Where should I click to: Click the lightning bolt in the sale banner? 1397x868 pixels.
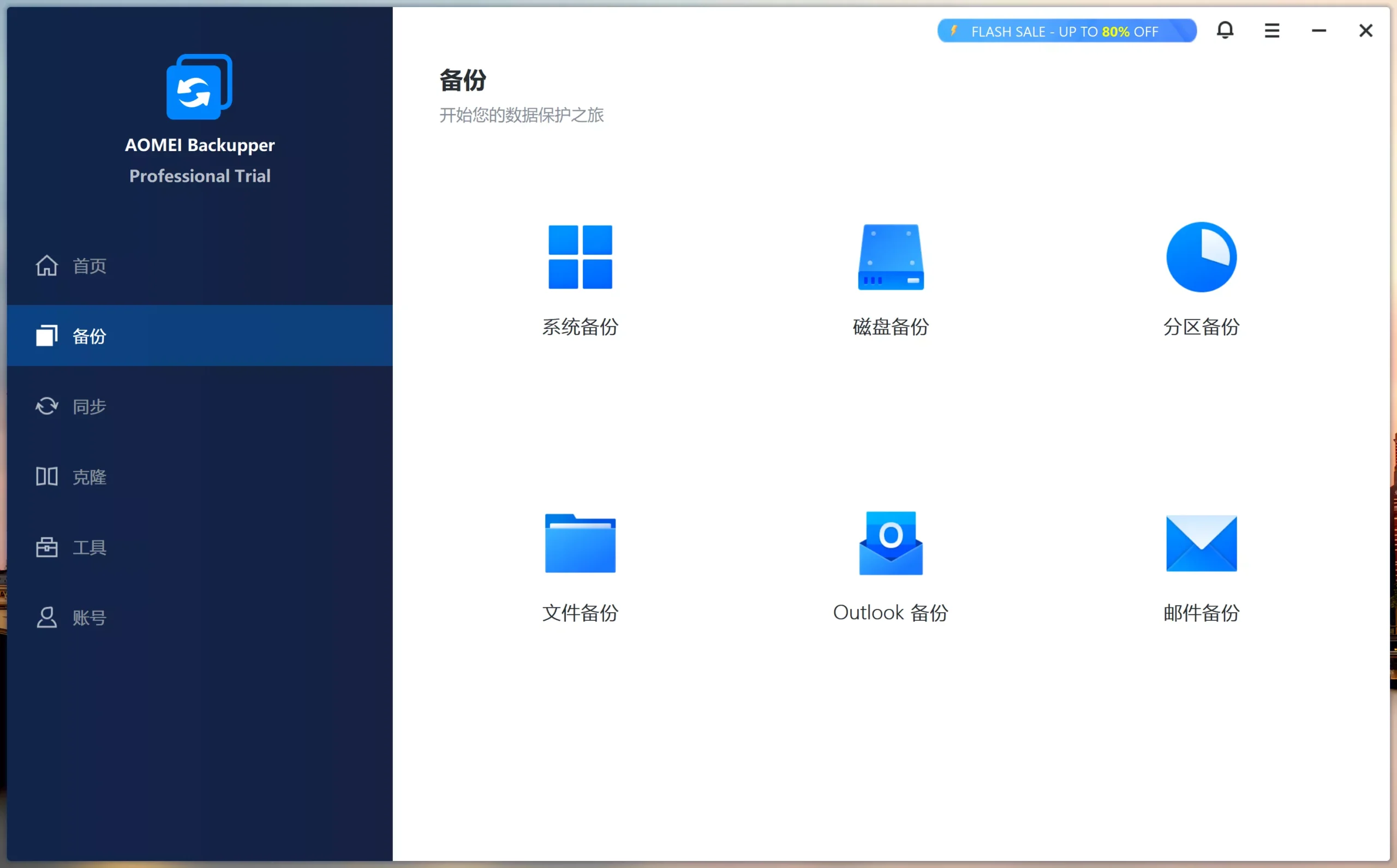(x=955, y=31)
